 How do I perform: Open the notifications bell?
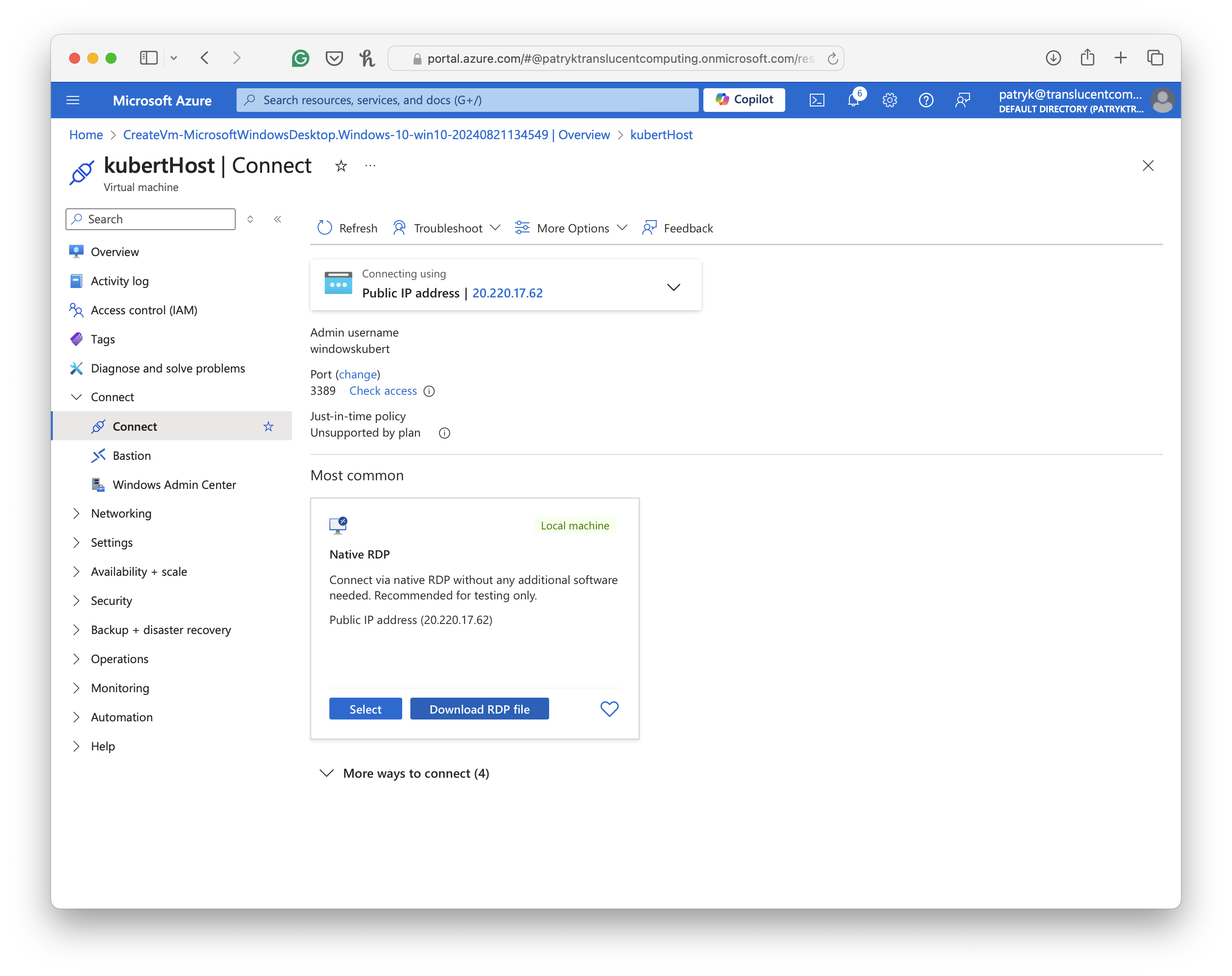click(853, 101)
